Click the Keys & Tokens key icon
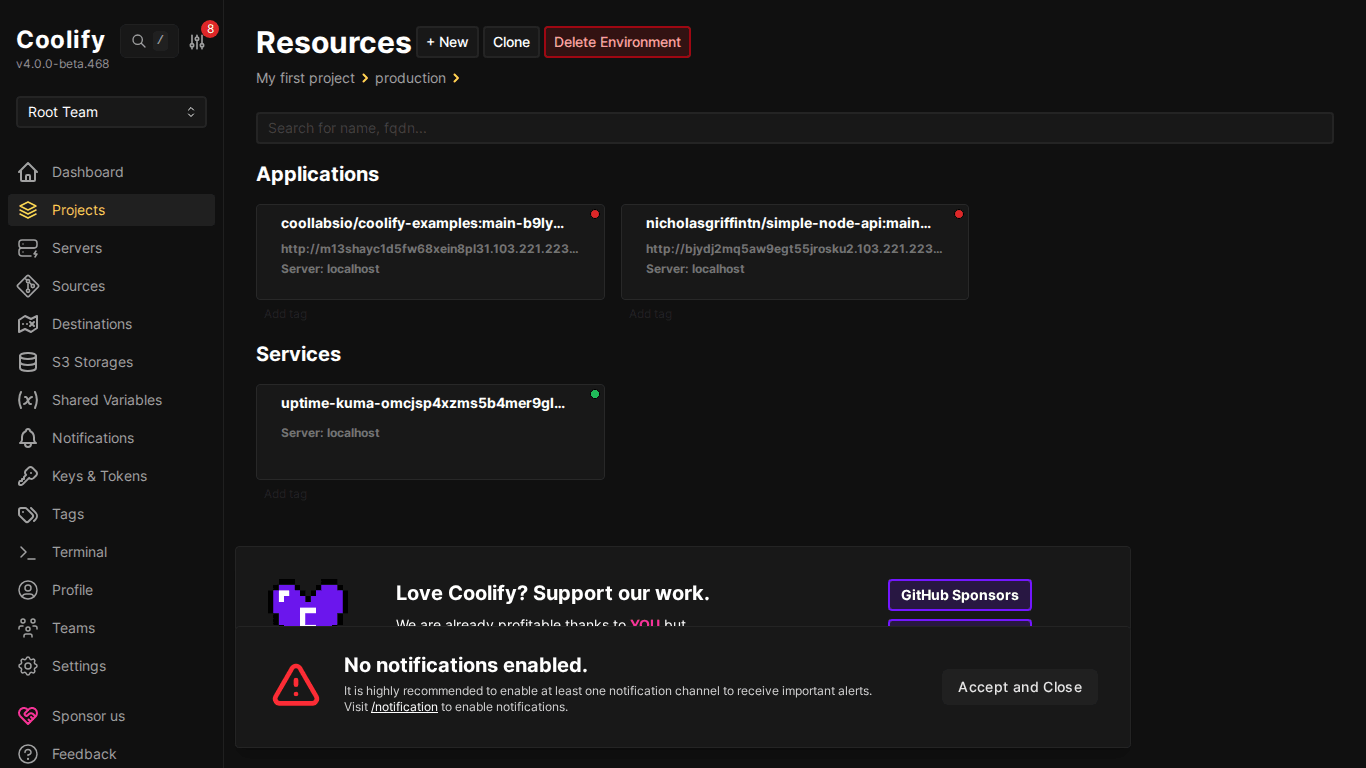The width and height of the screenshot is (1366, 768). (28, 476)
